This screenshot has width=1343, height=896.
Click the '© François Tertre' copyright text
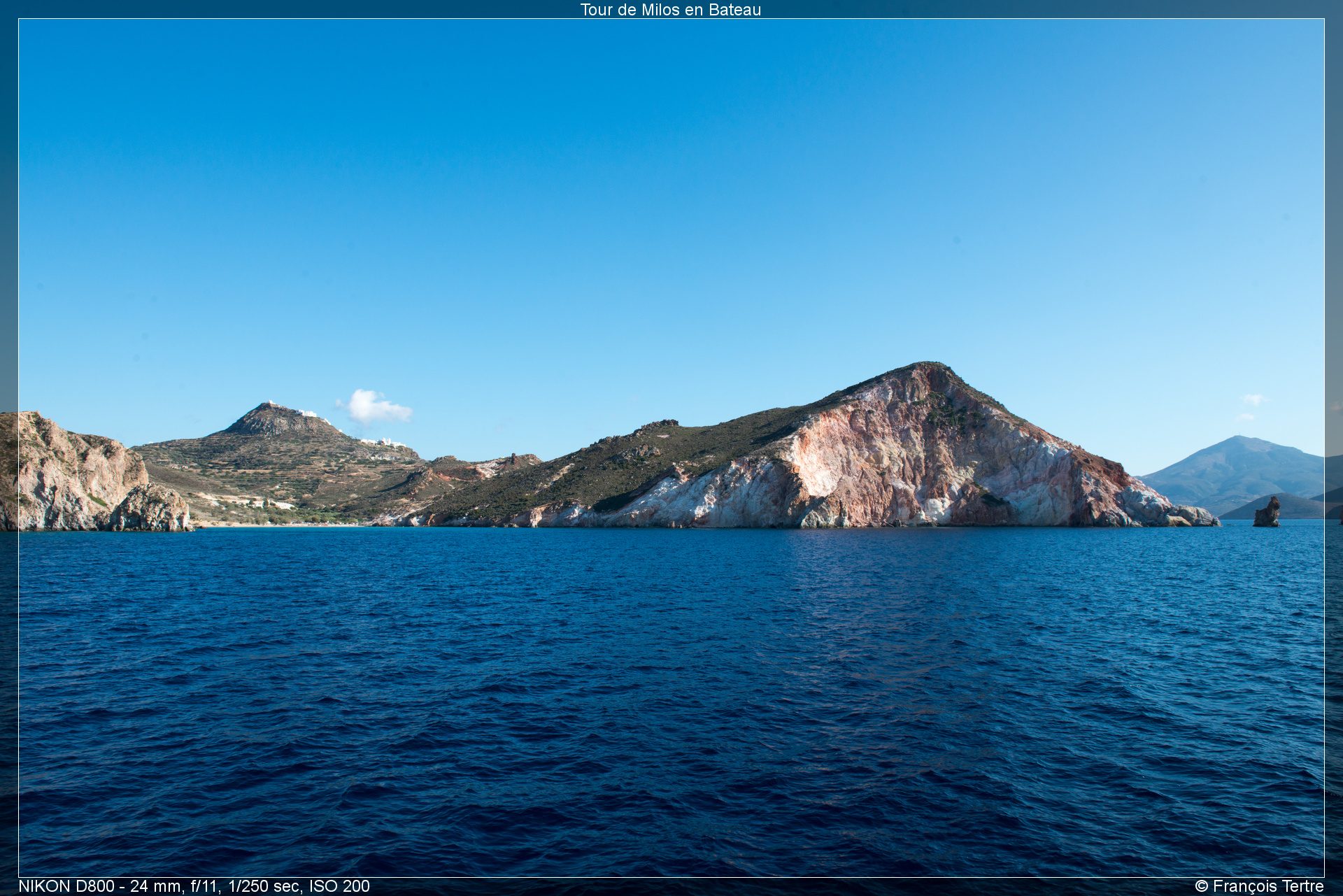coord(1259,886)
